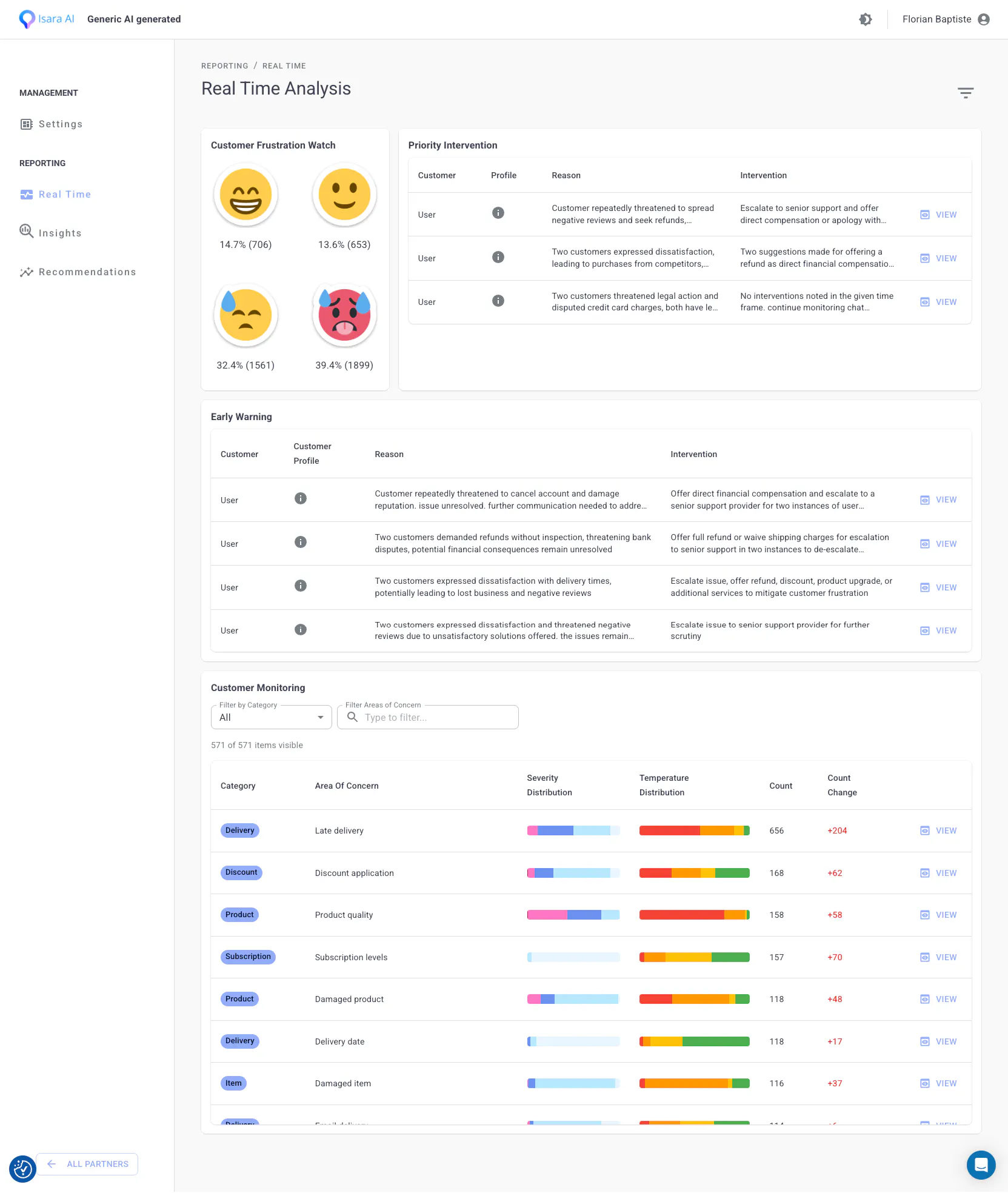The image size is (1008, 1193).
Task: Show profile info for the purchases from competitors row
Action: (498, 257)
